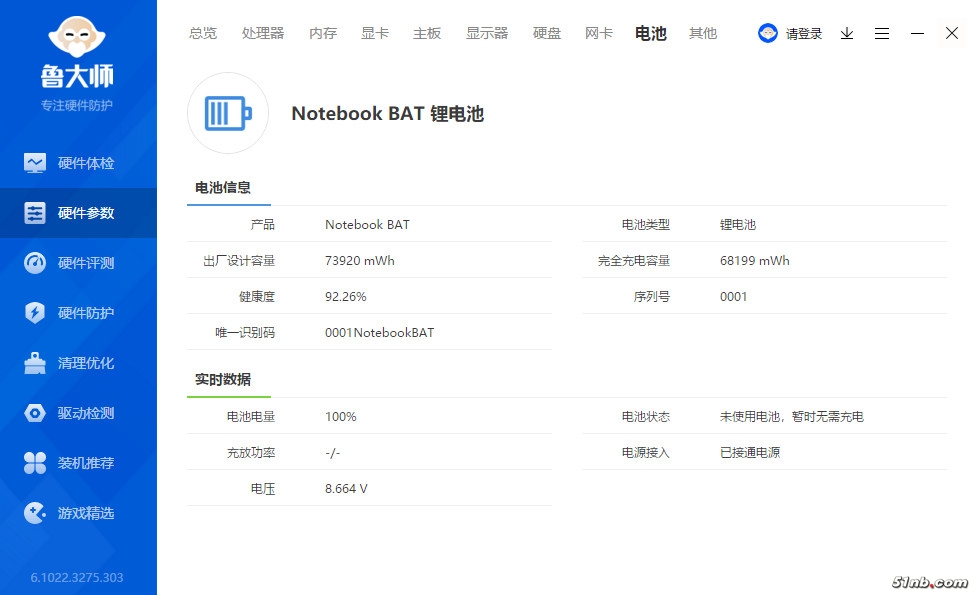Click the 游戏精选 pac-man icon
This screenshot has height=595, width=975.
[x=35, y=513]
